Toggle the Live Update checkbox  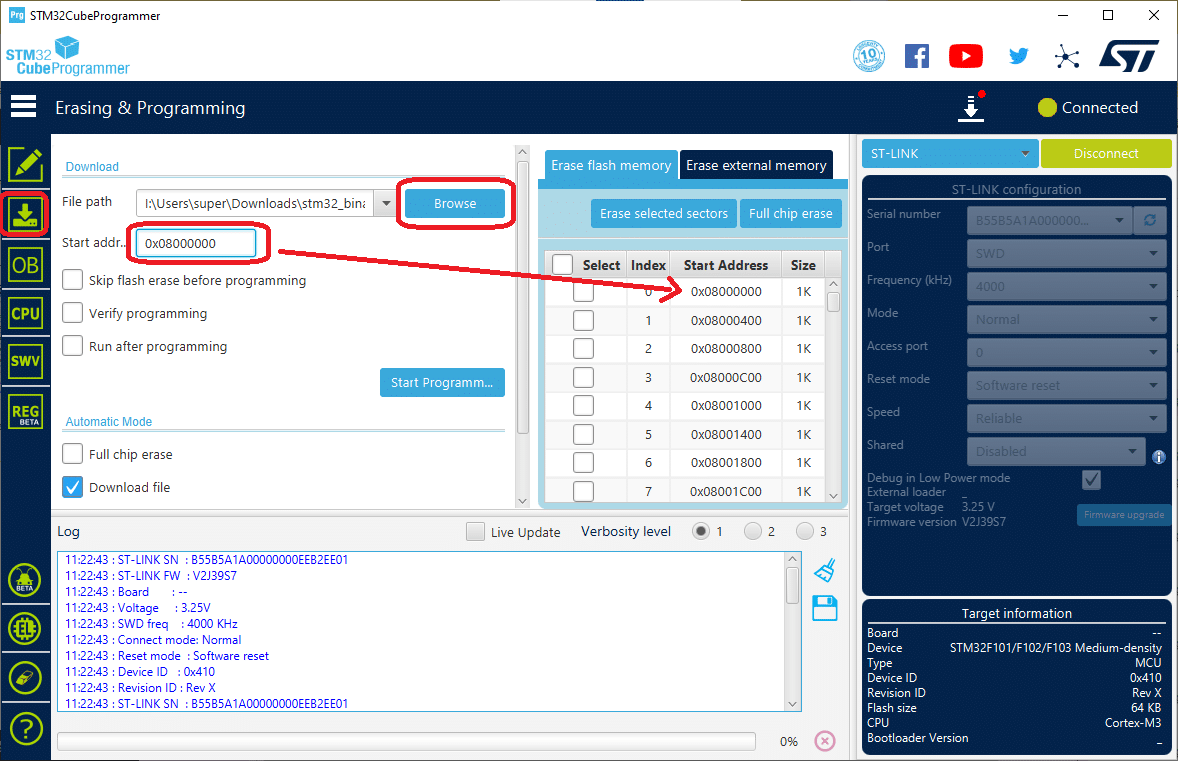[x=476, y=532]
